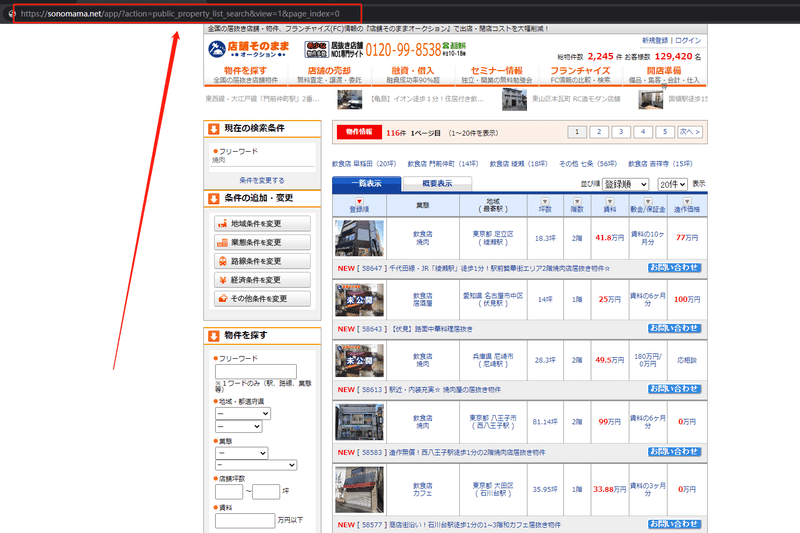Click the orange arrow icon beside 現在の検索条件
Screen dimensions: 800x533
click(x=214, y=129)
